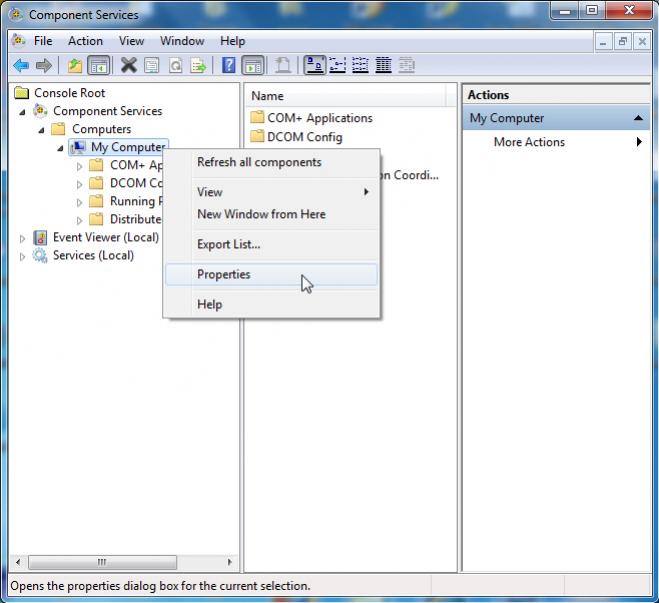Click the tree pane scroll left arrow
659x603 pixels.
point(18,562)
